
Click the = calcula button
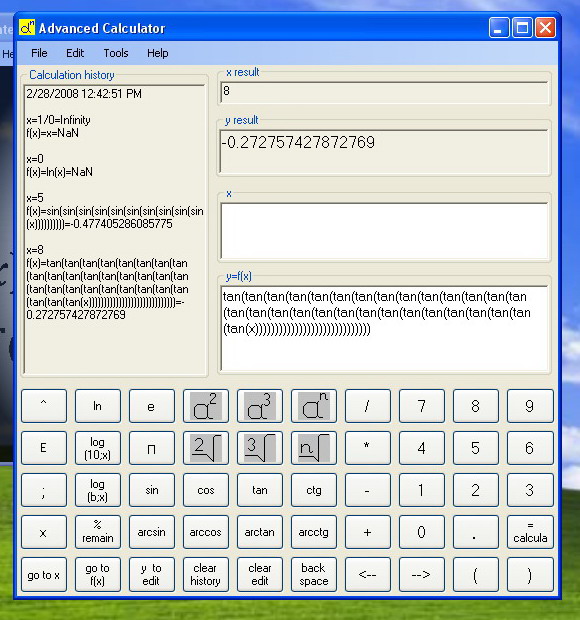point(530,532)
